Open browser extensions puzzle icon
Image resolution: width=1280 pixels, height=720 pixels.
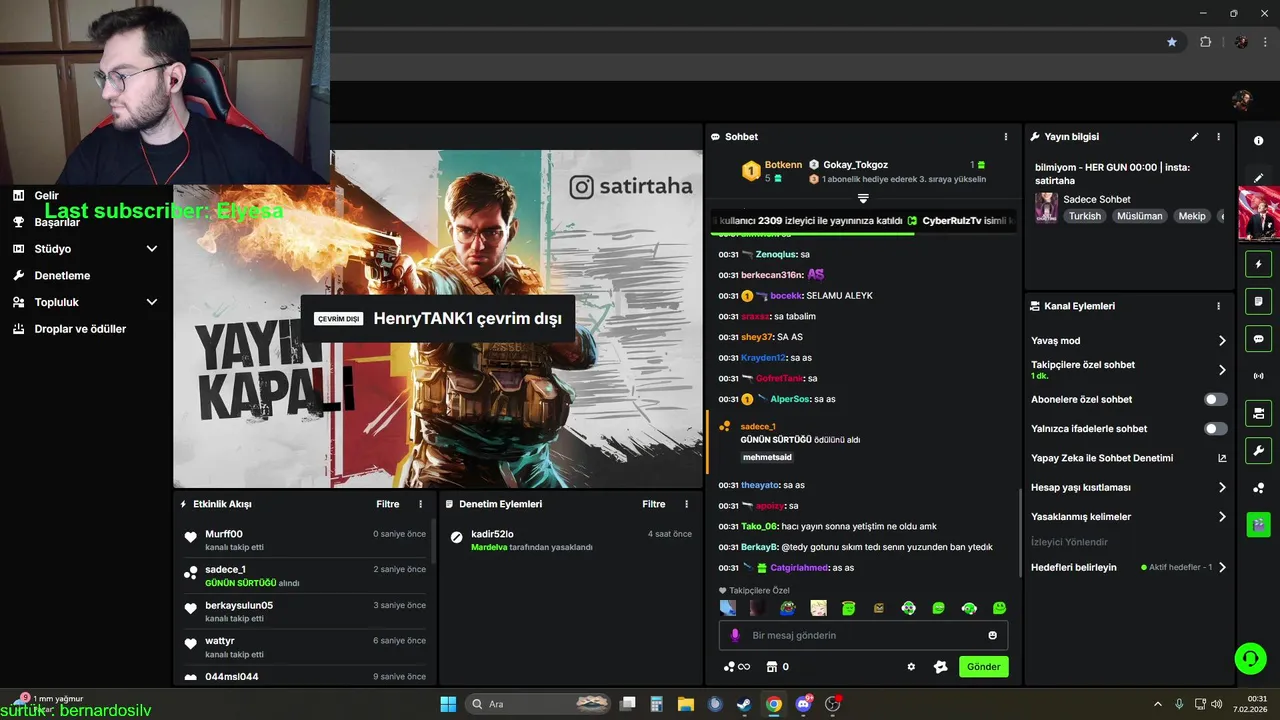[1205, 42]
